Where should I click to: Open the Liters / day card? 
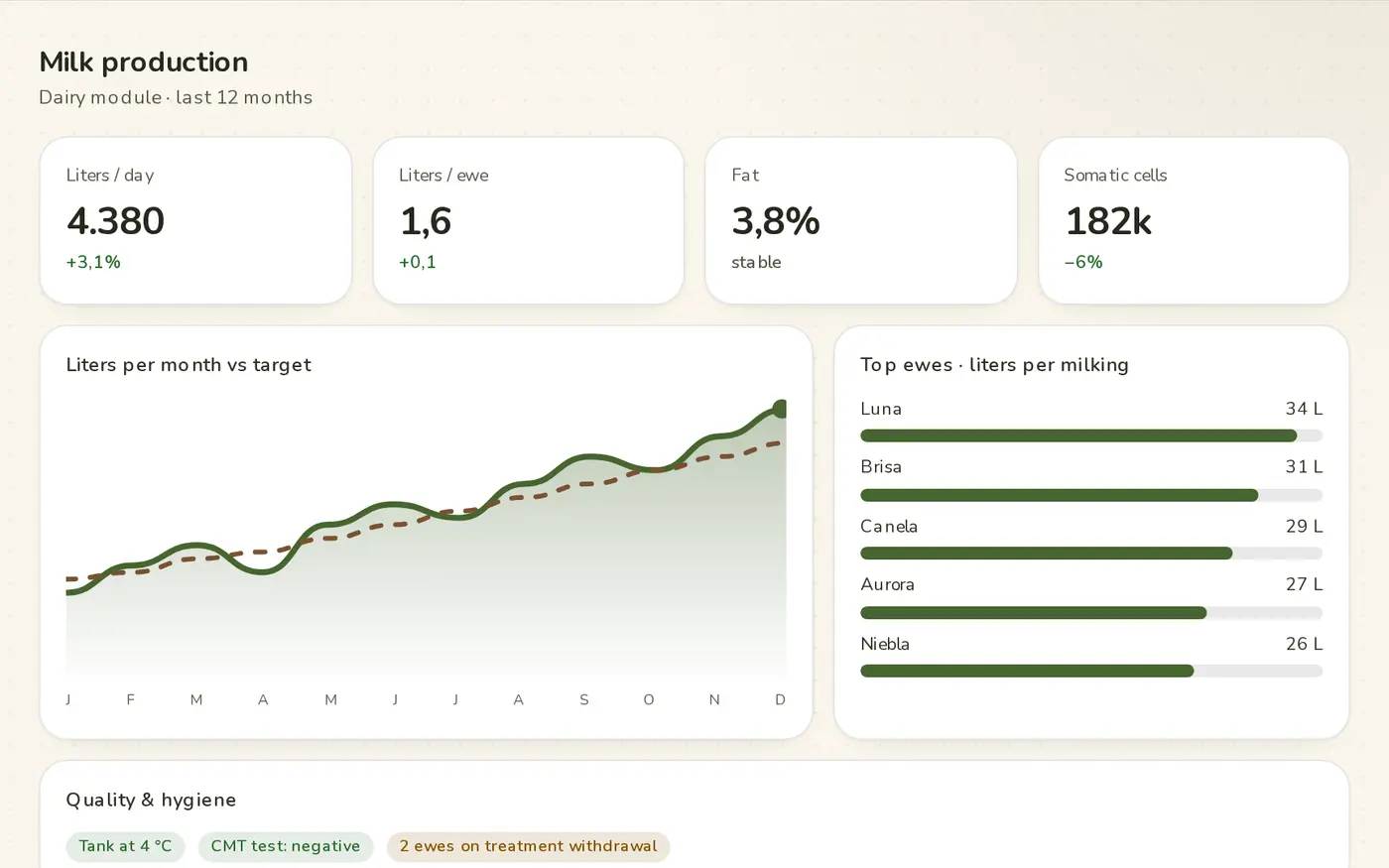pyautogui.click(x=195, y=220)
